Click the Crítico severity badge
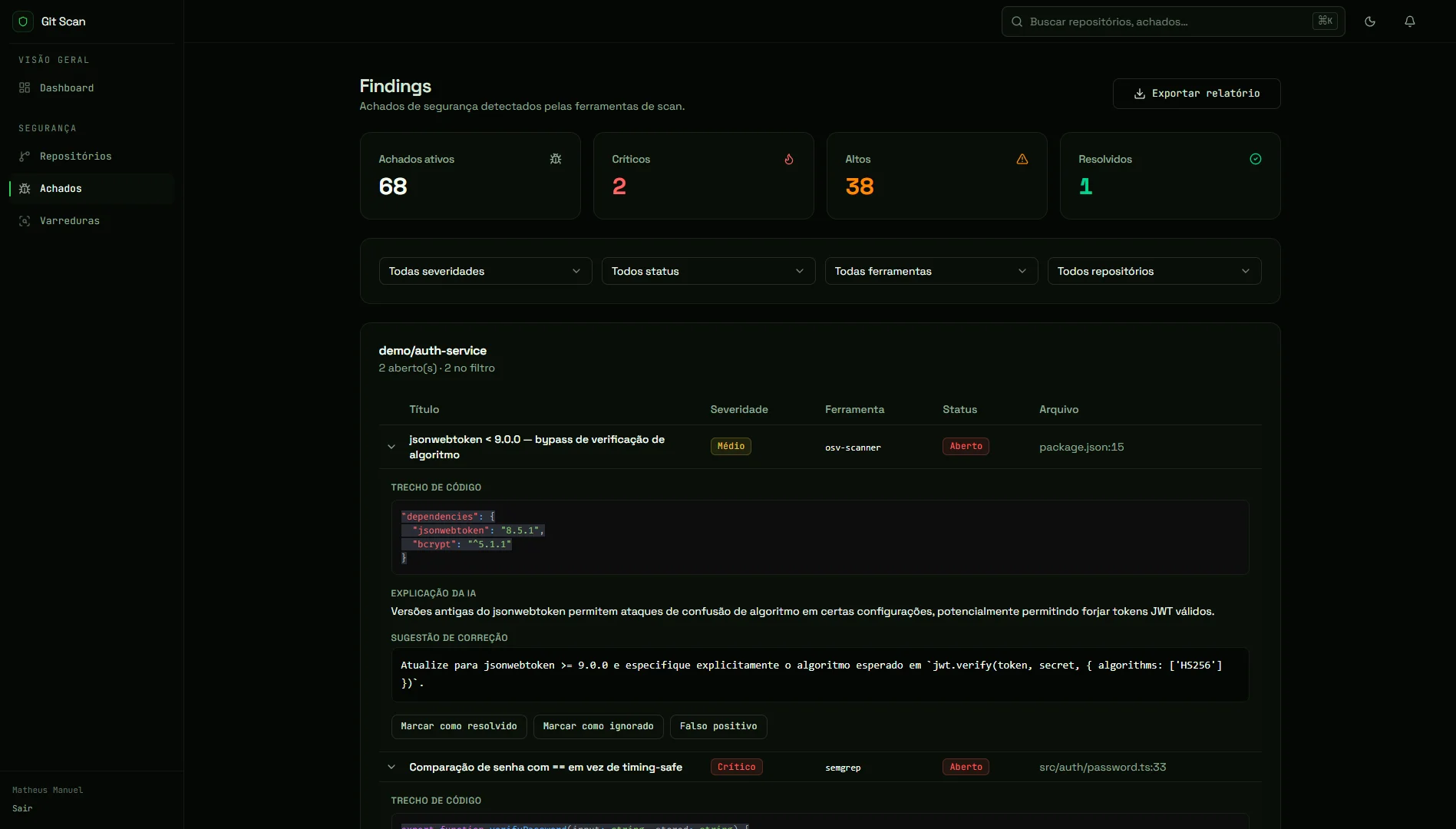The width and height of the screenshot is (1456, 829). point(736,767)
